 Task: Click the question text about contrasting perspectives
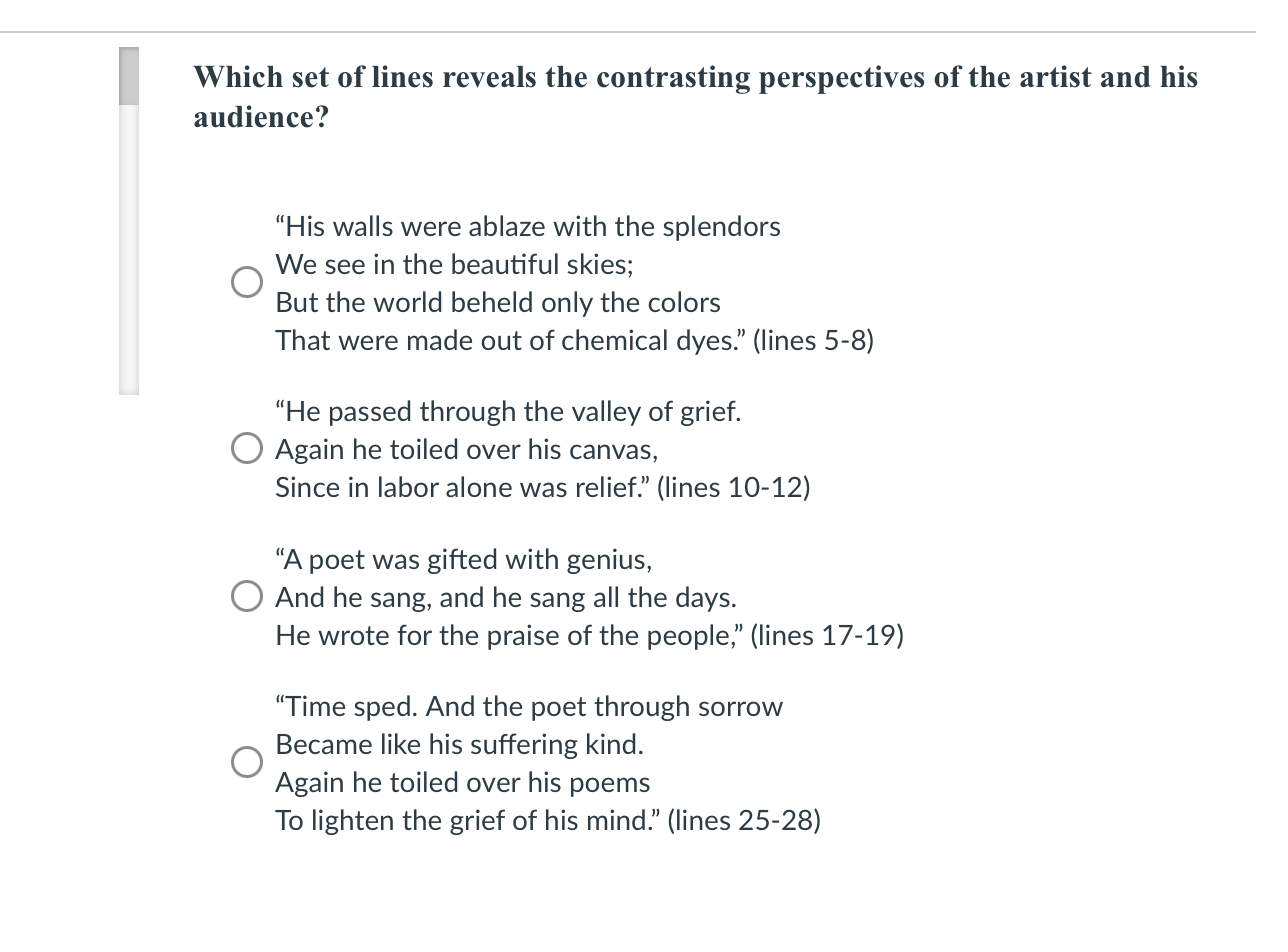point(695,97)
